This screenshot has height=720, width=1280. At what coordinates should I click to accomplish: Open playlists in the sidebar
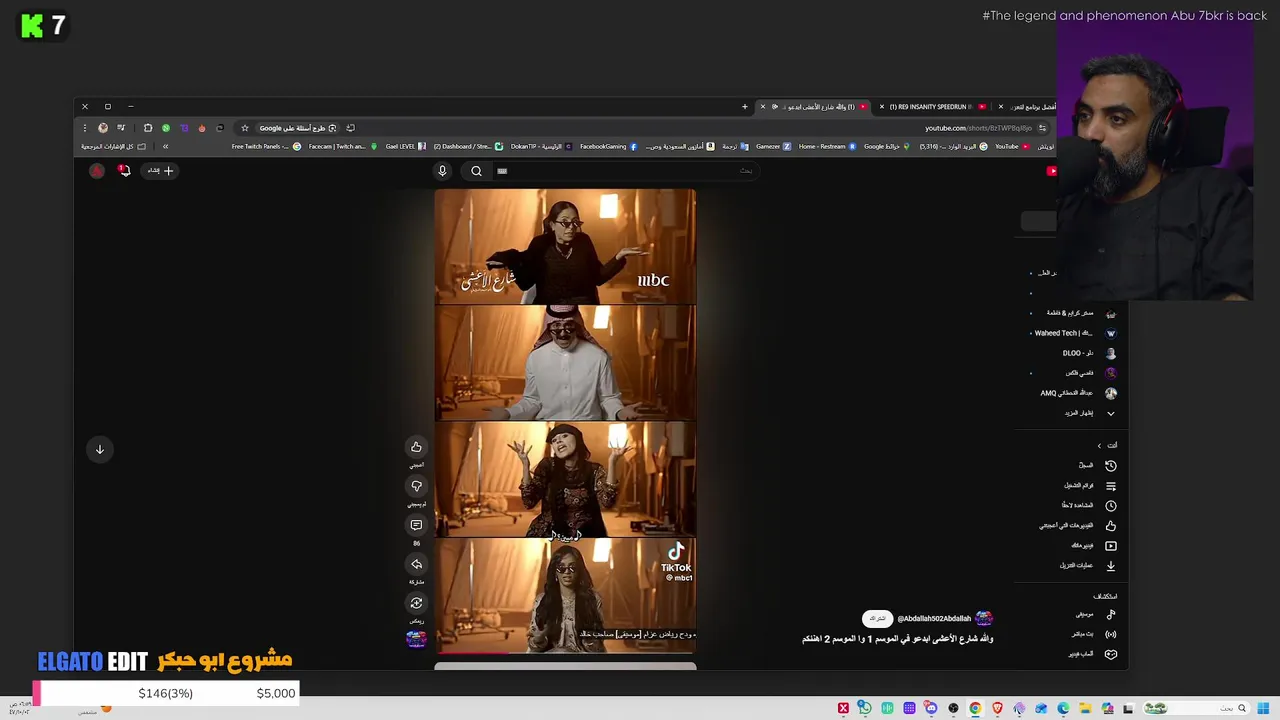[x=1090, y=485]
